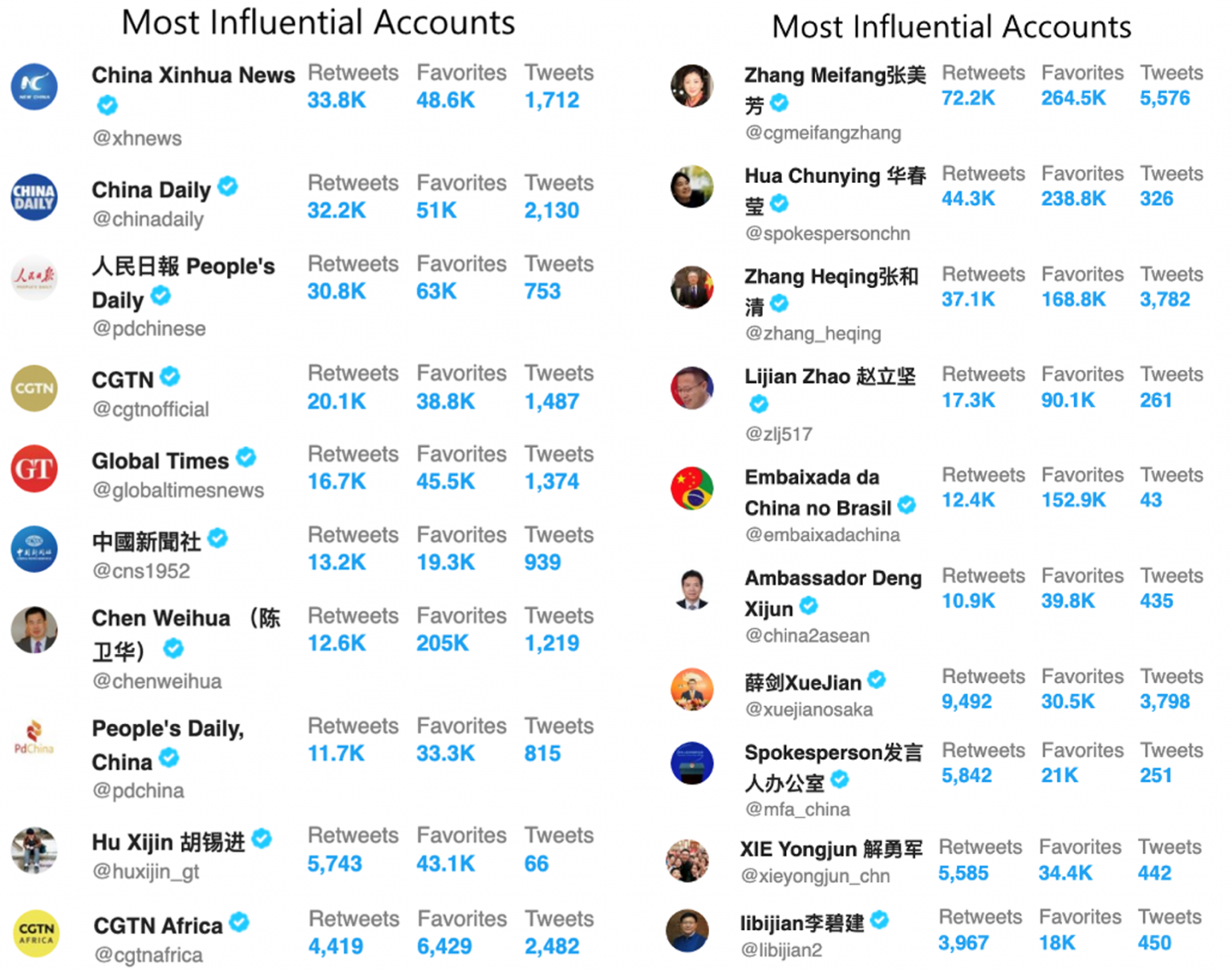1232x971 pixels.
Task: Open the @xhnews handle link
Action: pyautogui.click(x=137, y=138)
